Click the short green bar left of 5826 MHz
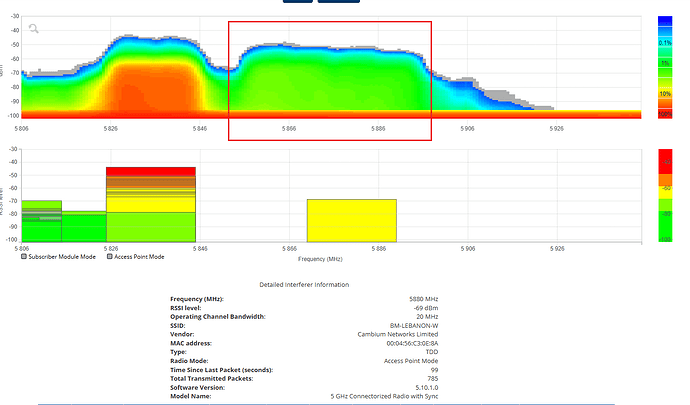The height and width of the screenshot is (405, 690). pos(84,226)
